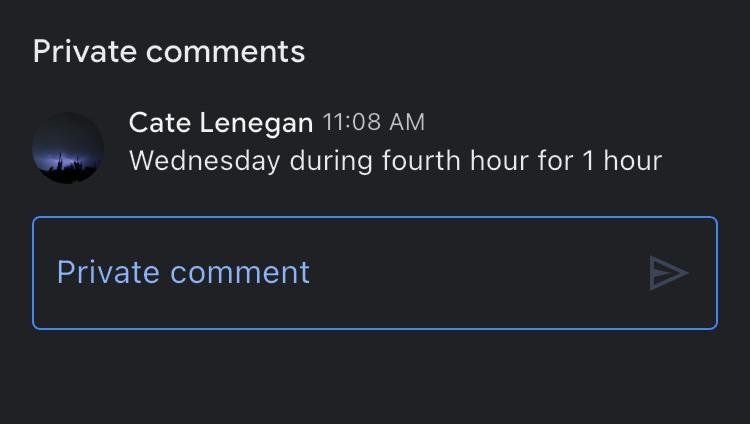
Task: Click the Private comments heading
Action: click(x=168, y=51)
